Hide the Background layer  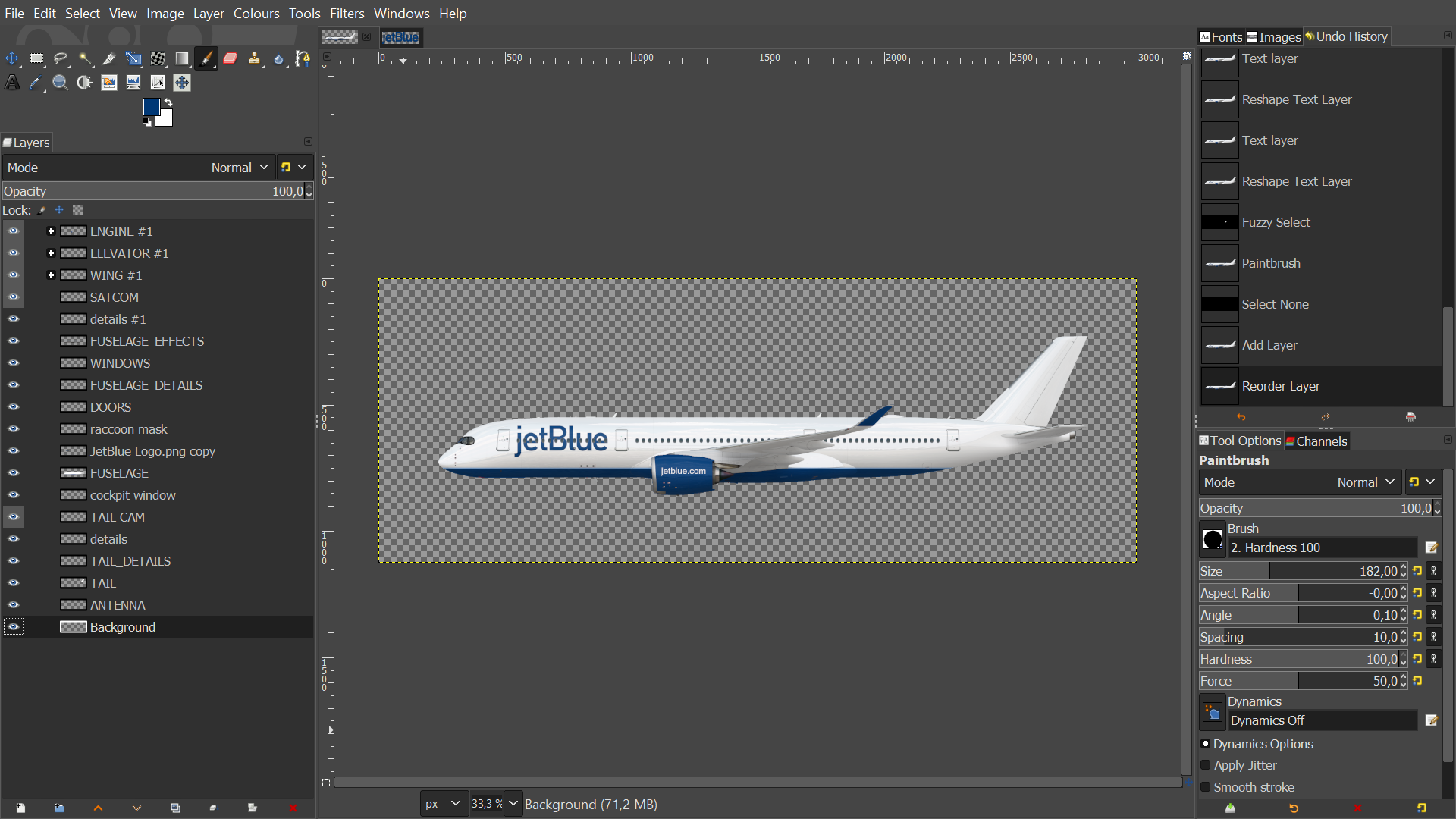coord(14,627)
